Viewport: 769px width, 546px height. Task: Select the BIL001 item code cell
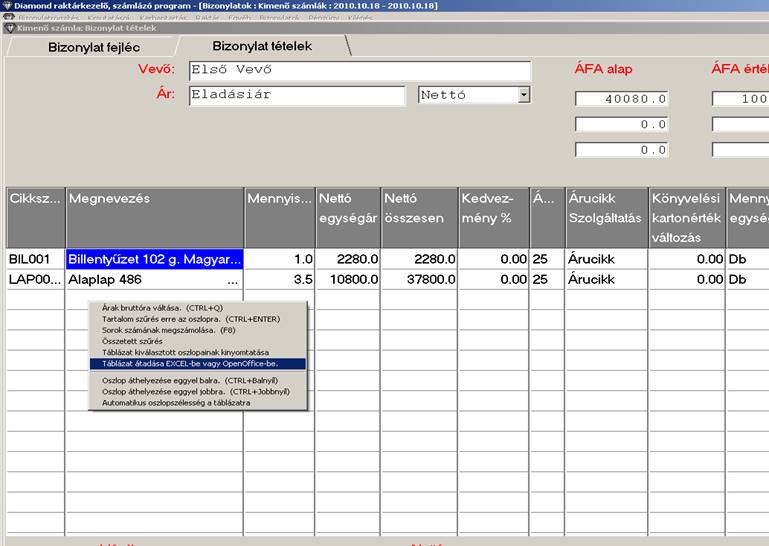[x=35, y=259]
